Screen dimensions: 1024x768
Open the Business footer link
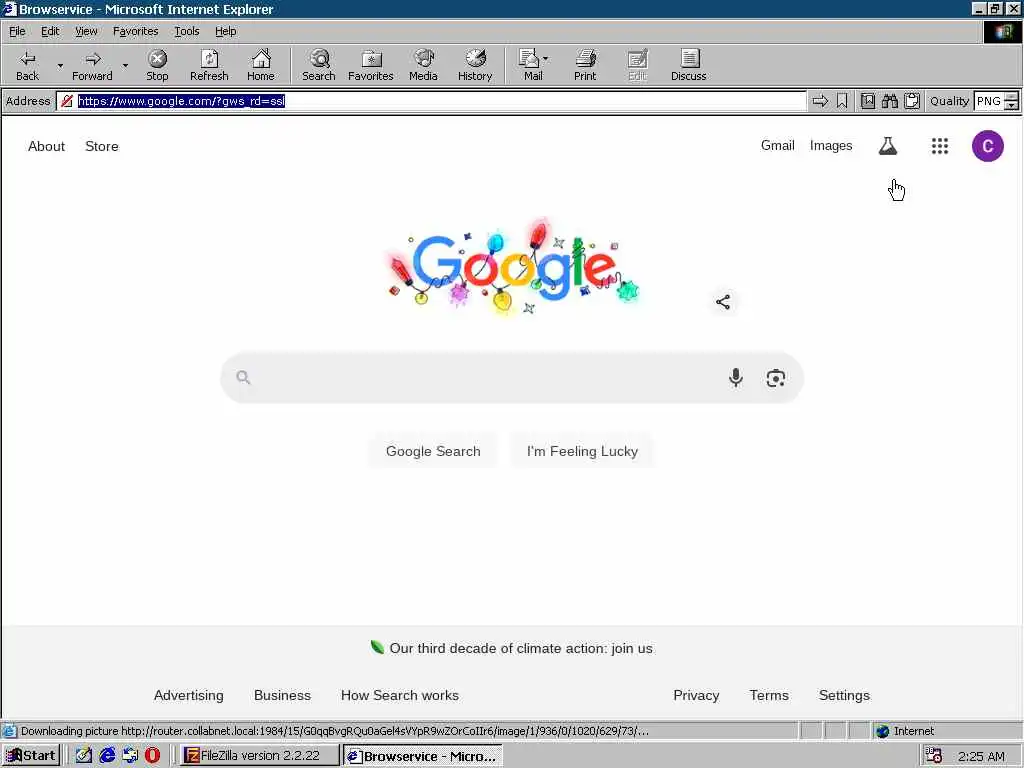[x=282, y=696]
